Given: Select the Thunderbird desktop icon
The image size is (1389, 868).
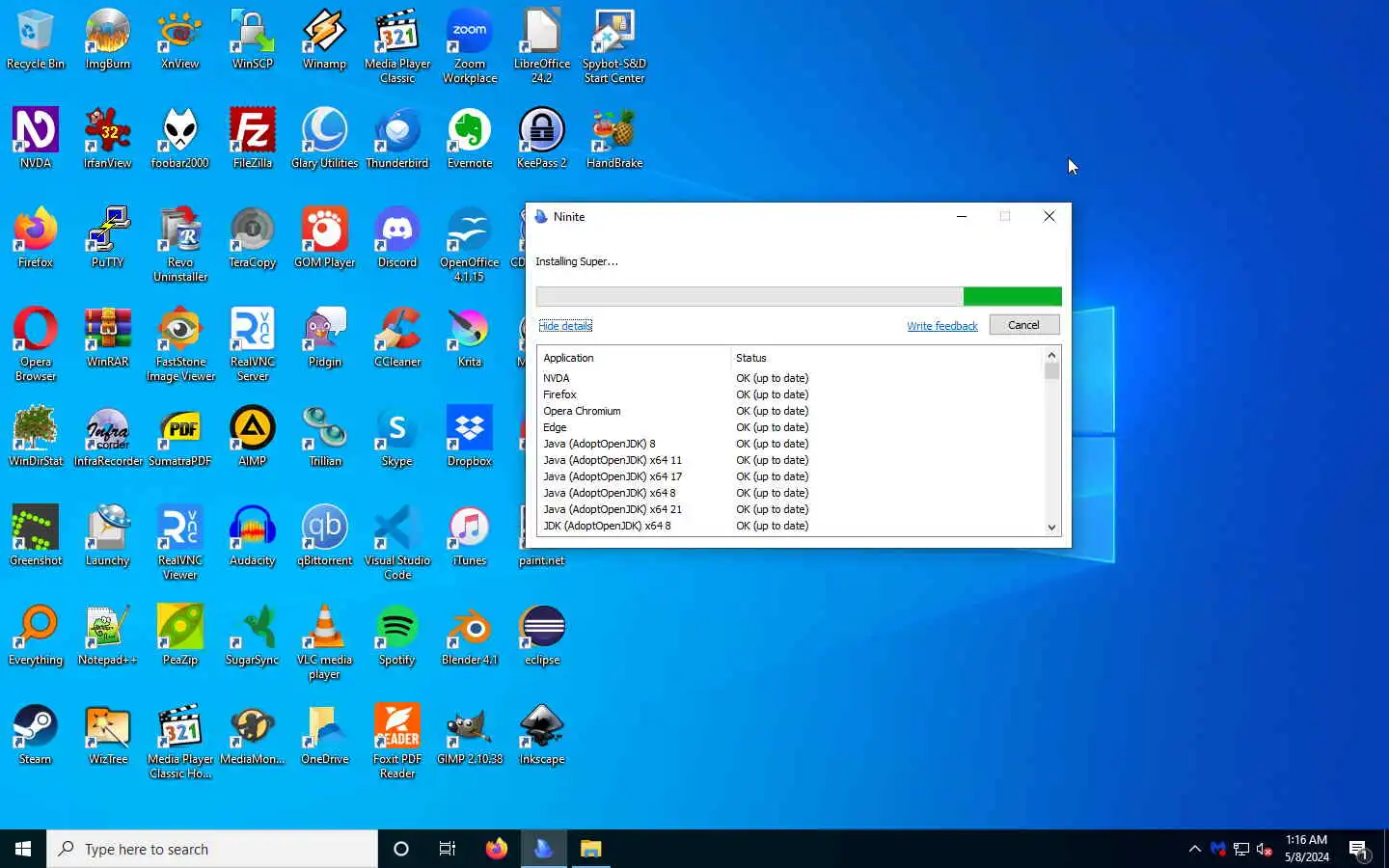Looking at the screenshot, I should point(397,138).
